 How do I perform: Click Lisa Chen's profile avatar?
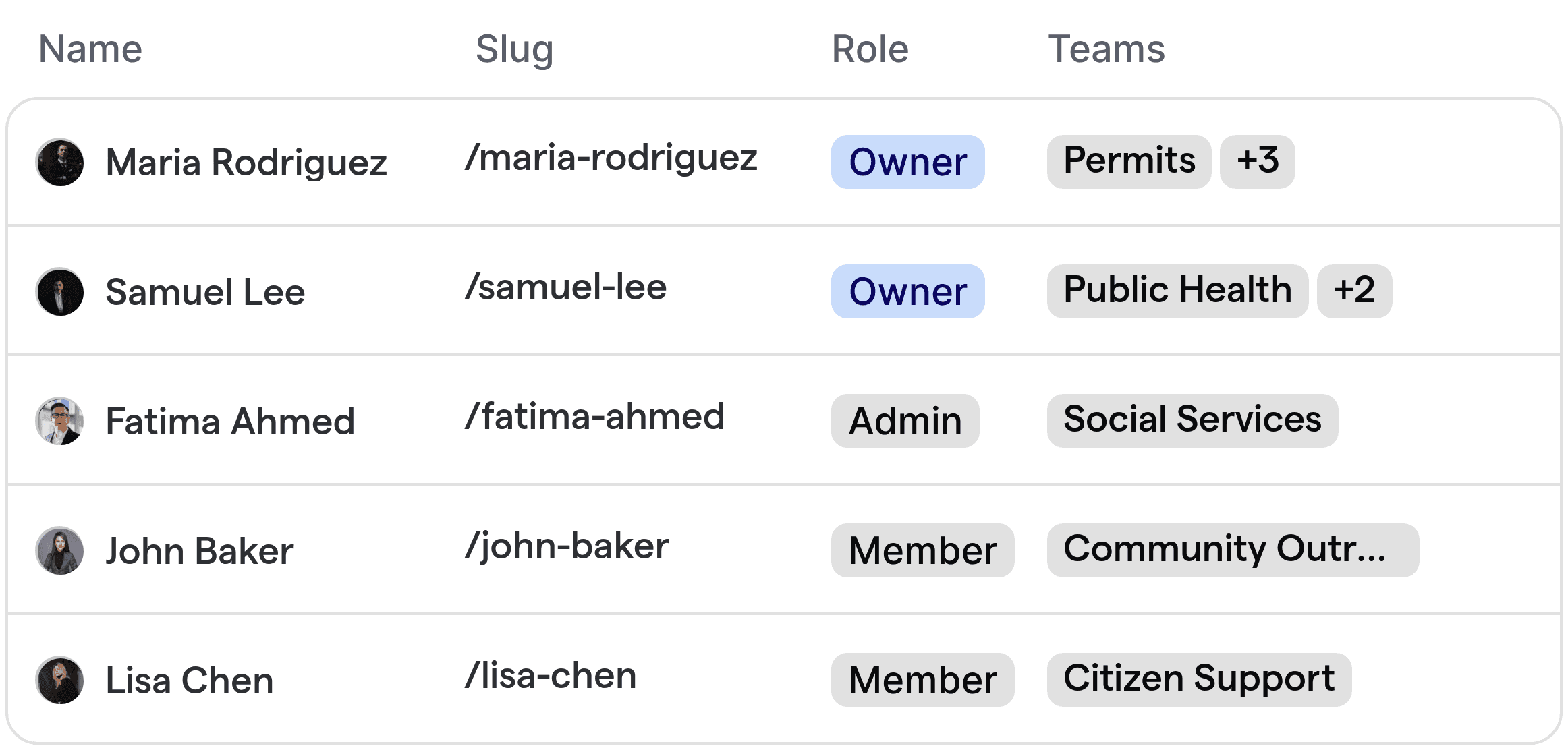[x=59, y=680]
